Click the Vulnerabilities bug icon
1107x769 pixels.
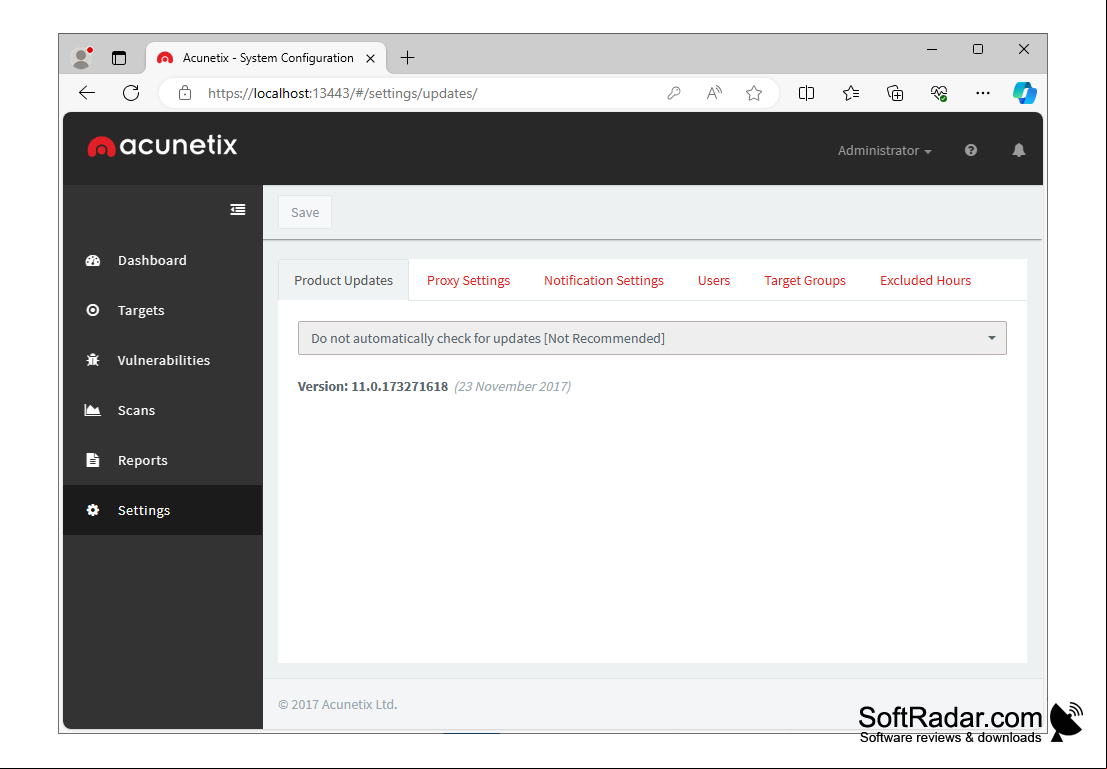[x=92, y=360]
